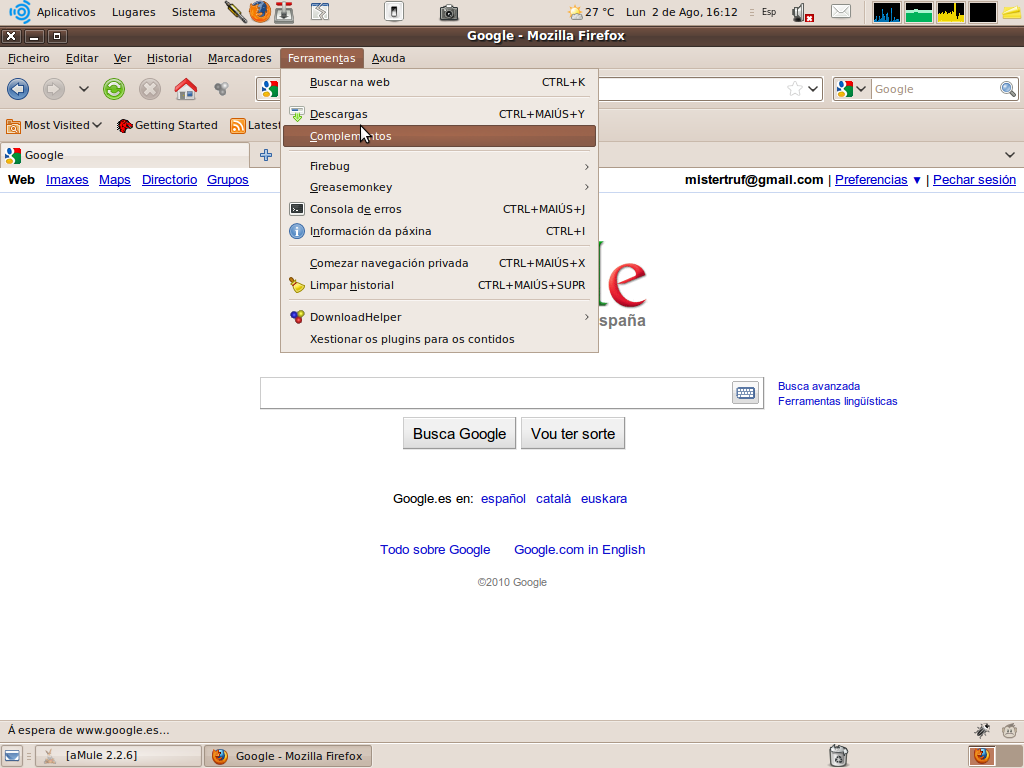Click show desktop icon in bottom panel
The width and height of the screenshot is (1024, 768).
12,756
